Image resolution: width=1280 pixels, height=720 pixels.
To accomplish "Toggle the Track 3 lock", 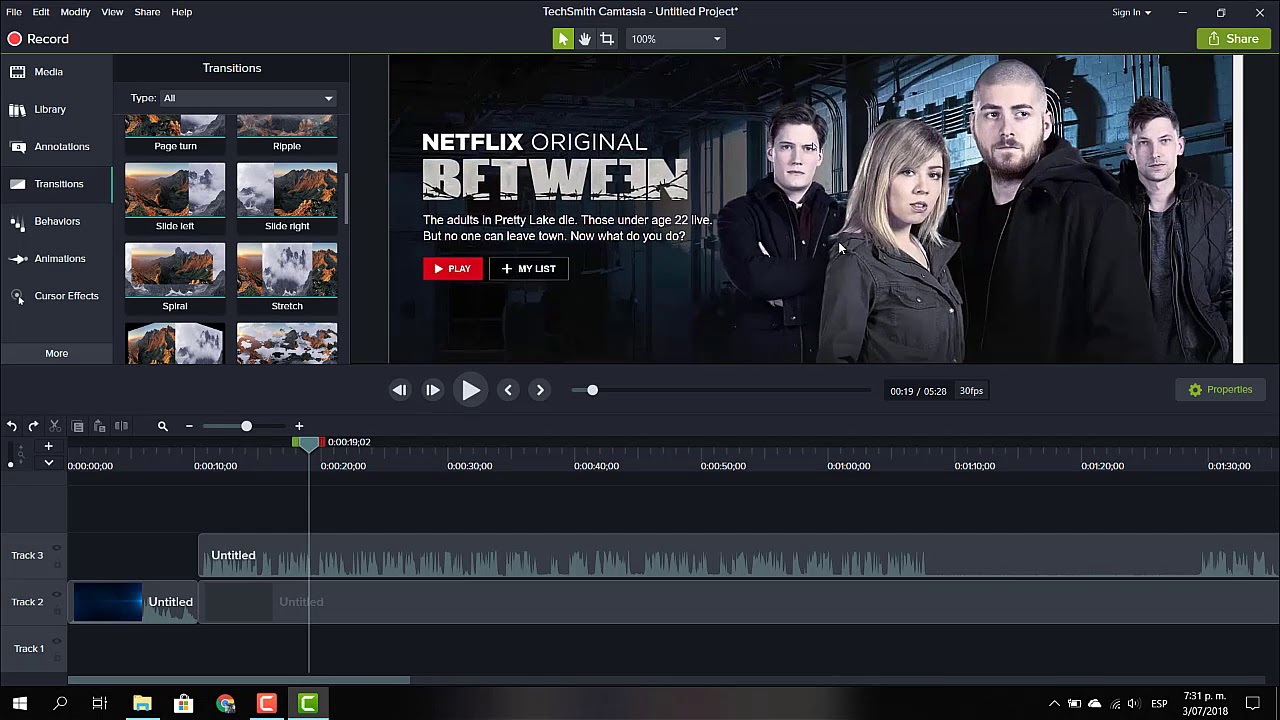I will click(x=56, y=563).
